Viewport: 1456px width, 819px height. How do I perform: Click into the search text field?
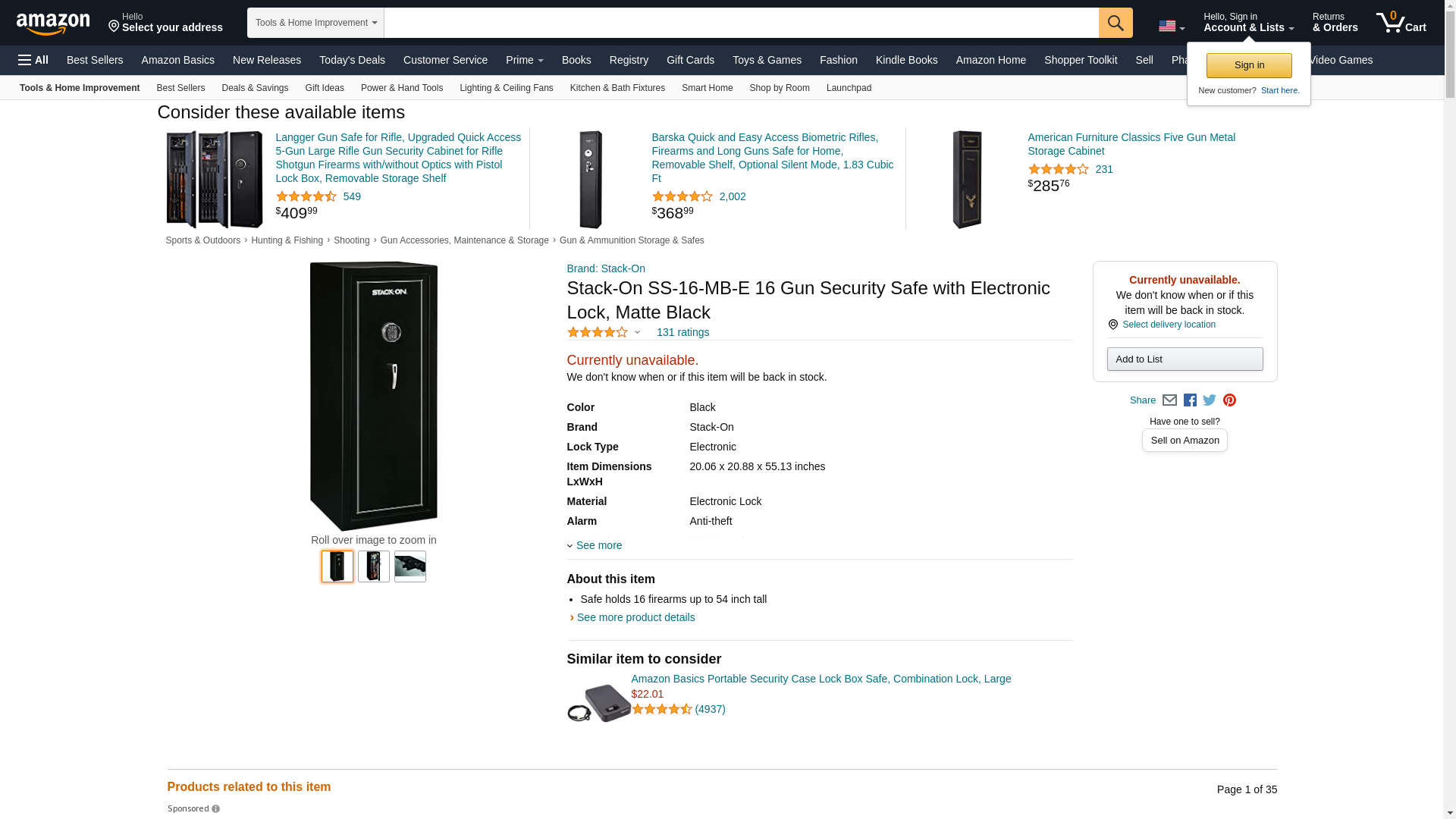click(740, 23)
